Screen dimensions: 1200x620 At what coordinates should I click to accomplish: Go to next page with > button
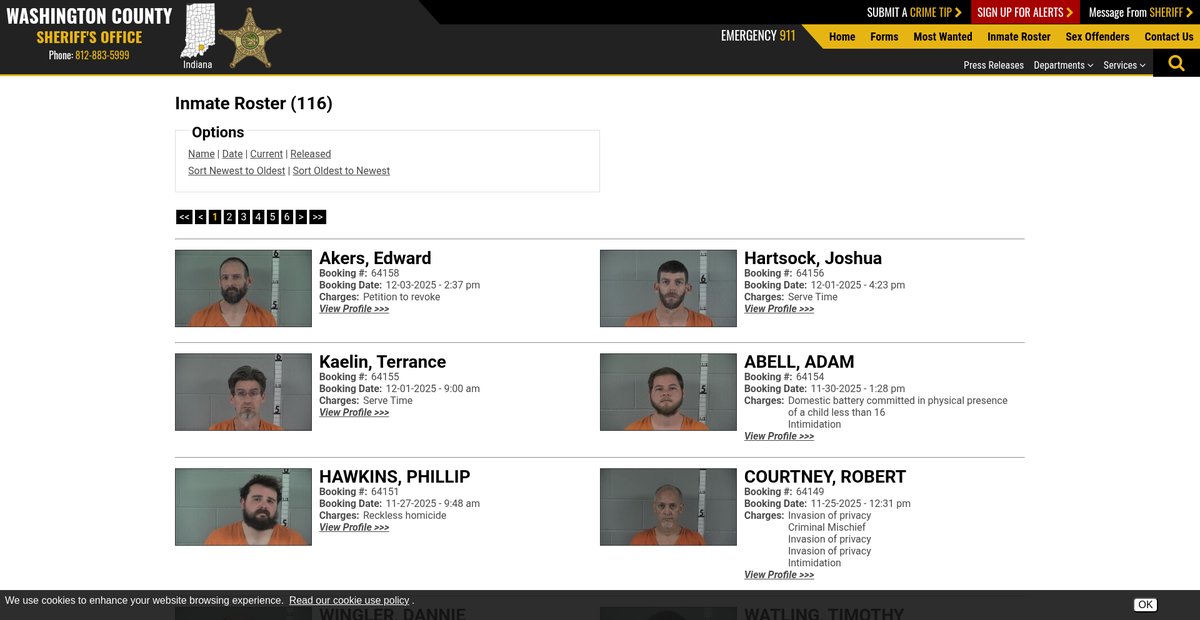(x=301, y=217)
